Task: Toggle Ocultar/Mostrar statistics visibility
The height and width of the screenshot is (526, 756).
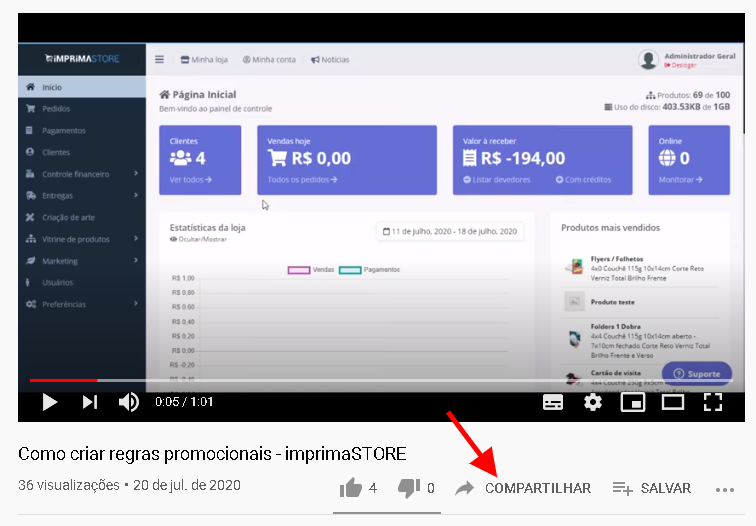Action: click(x=198, y=239)
